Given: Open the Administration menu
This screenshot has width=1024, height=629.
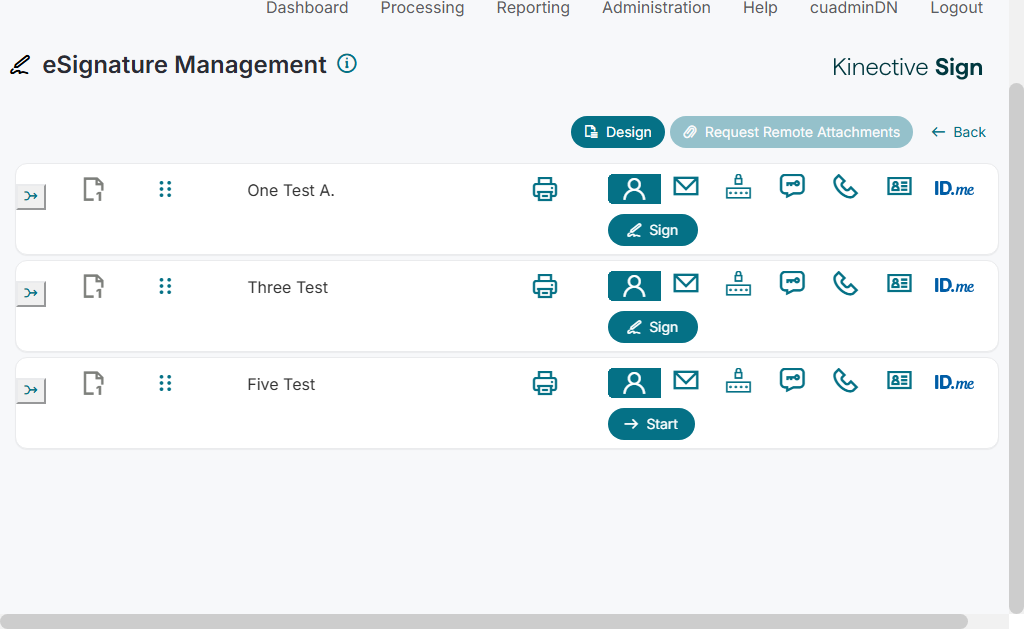Looking at the screenshot, I should tap(656, 8).
